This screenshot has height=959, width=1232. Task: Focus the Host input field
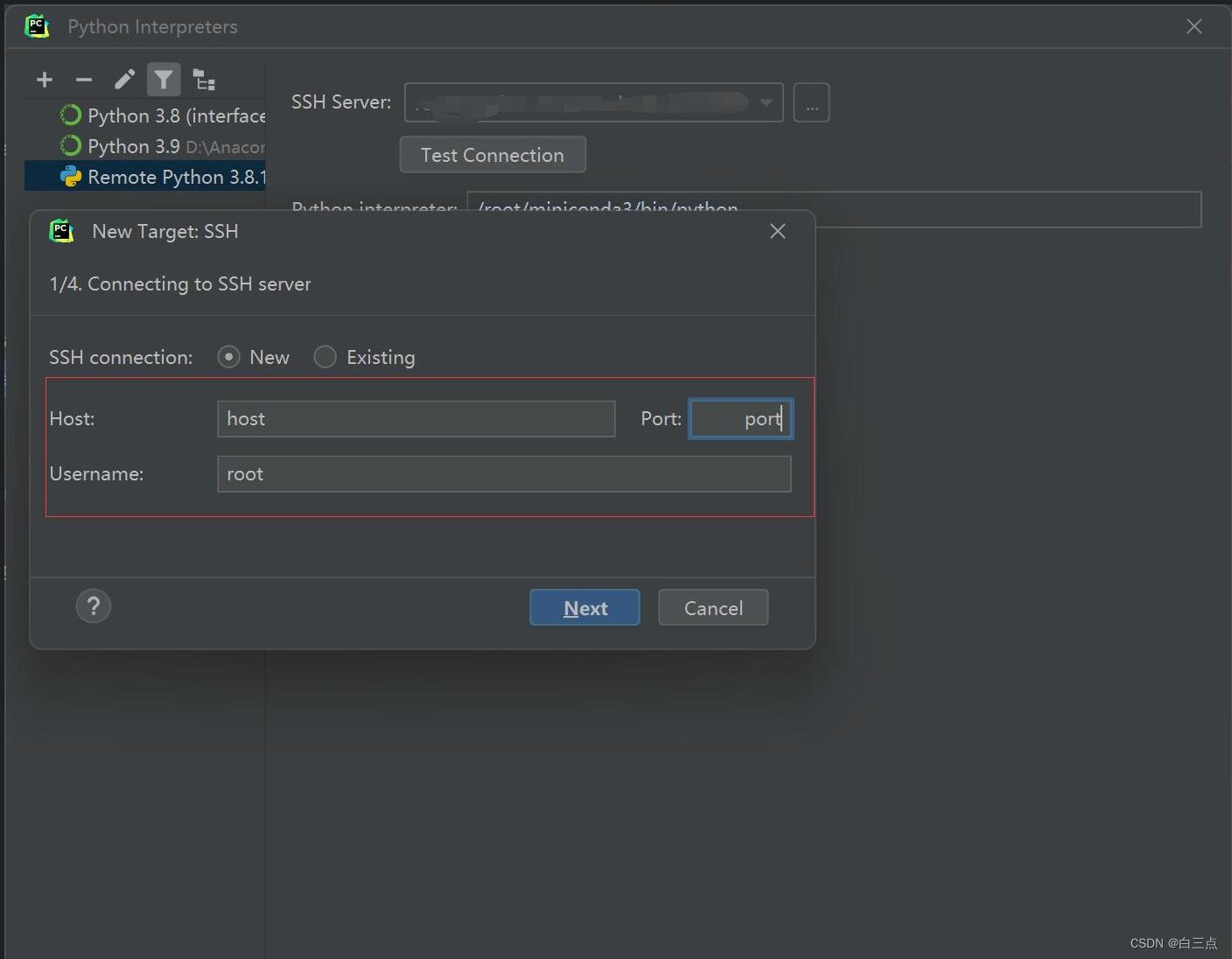tap(416, 419)
